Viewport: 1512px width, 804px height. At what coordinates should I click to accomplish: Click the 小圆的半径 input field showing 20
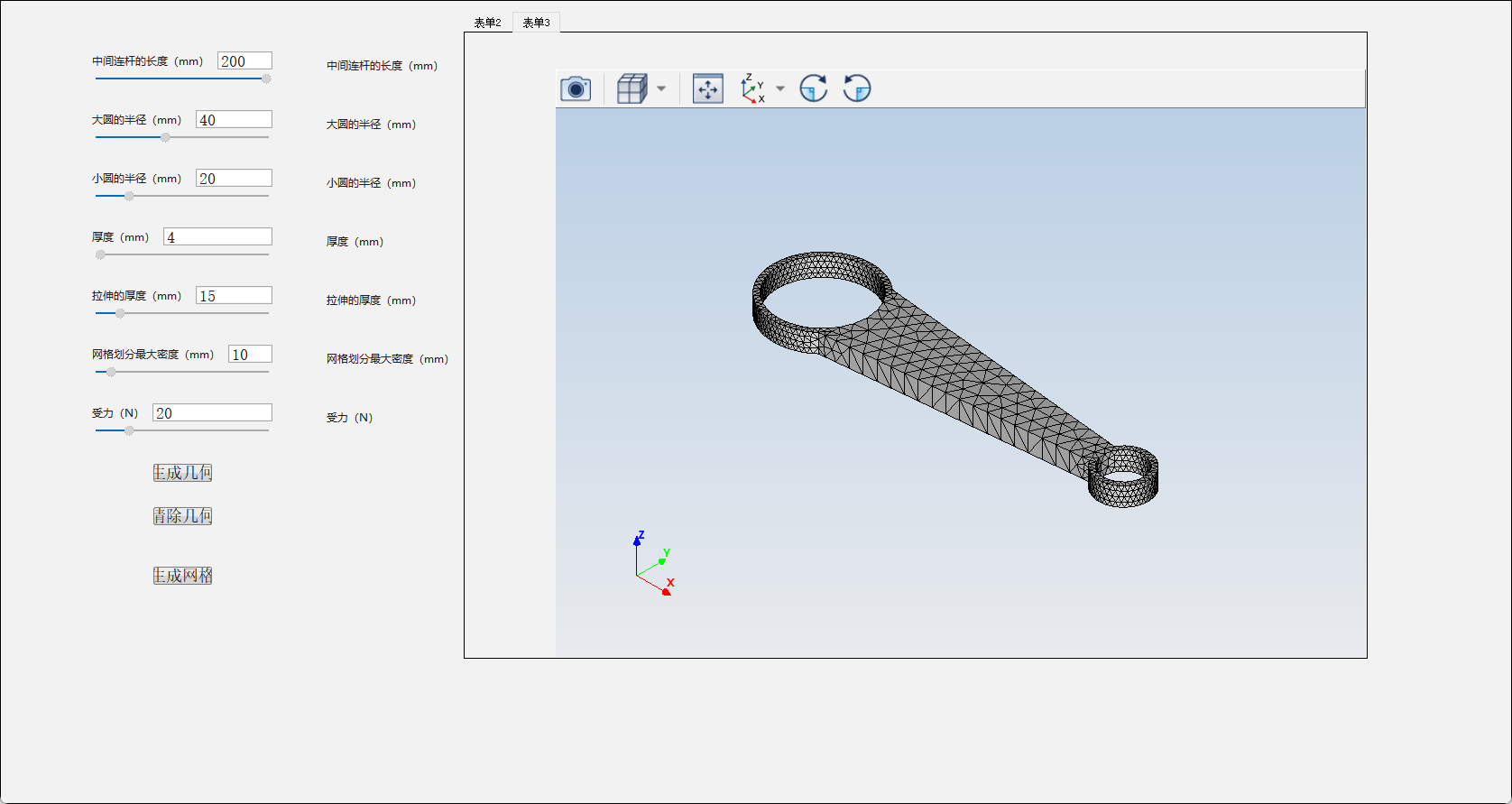coord(234,178)
